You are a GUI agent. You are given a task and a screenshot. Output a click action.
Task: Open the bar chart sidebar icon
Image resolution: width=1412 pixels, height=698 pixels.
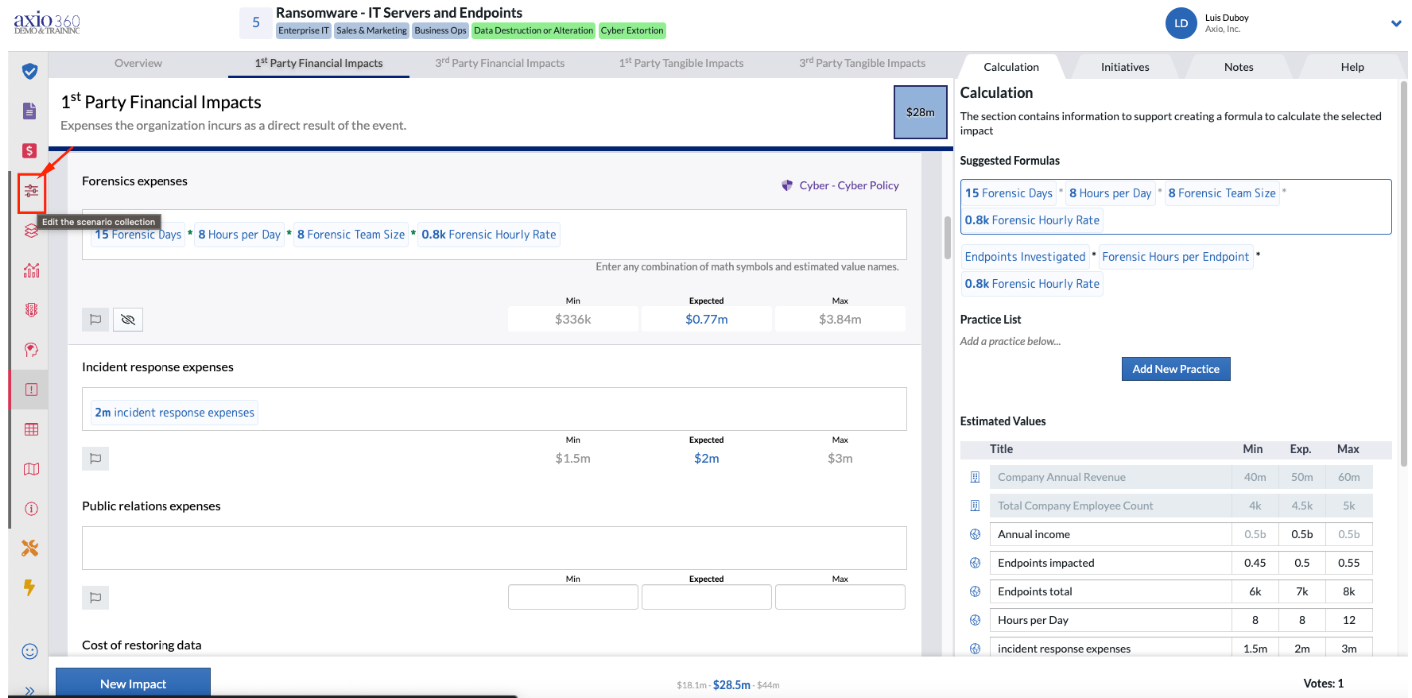point(31,270)
